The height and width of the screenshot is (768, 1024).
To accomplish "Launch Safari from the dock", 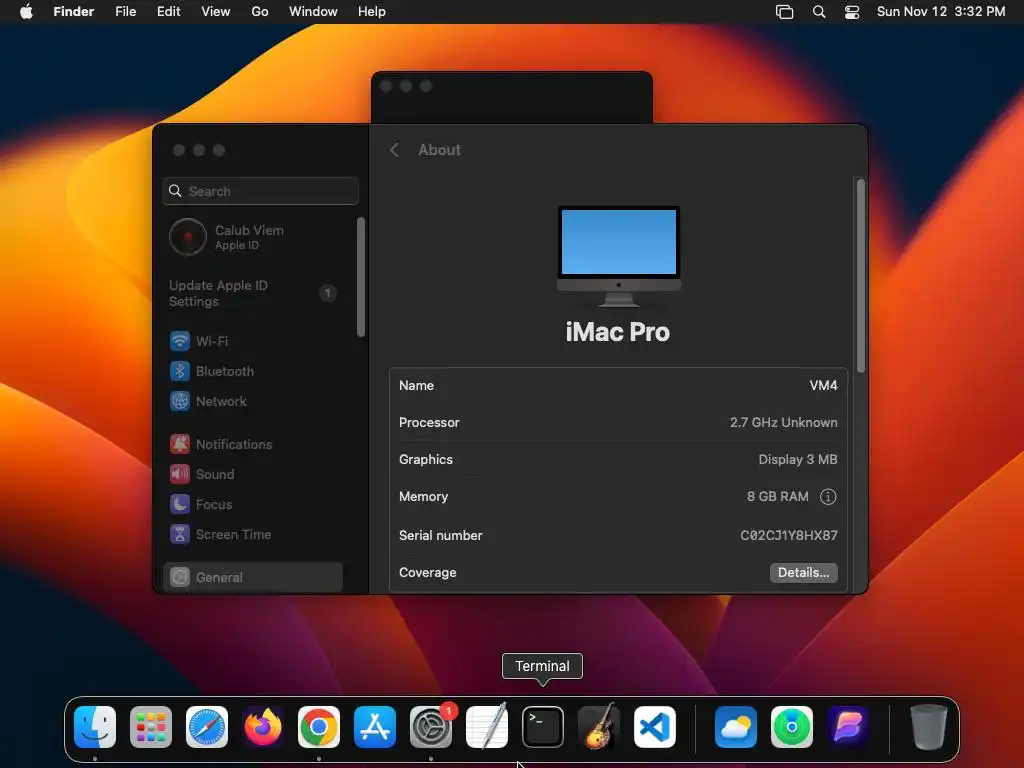I will pos(207,727).
